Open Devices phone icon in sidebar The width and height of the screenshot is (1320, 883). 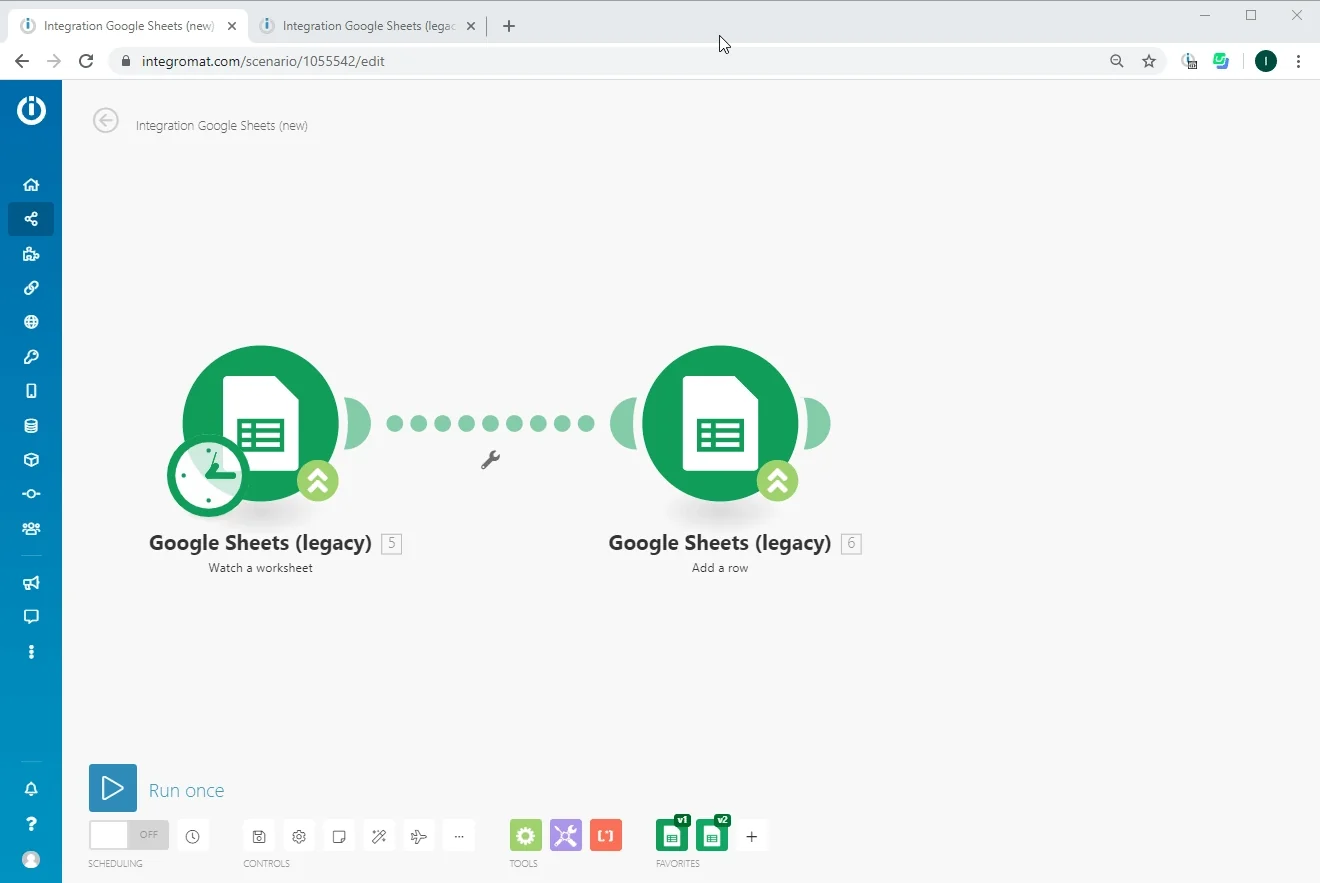point(31,391)
